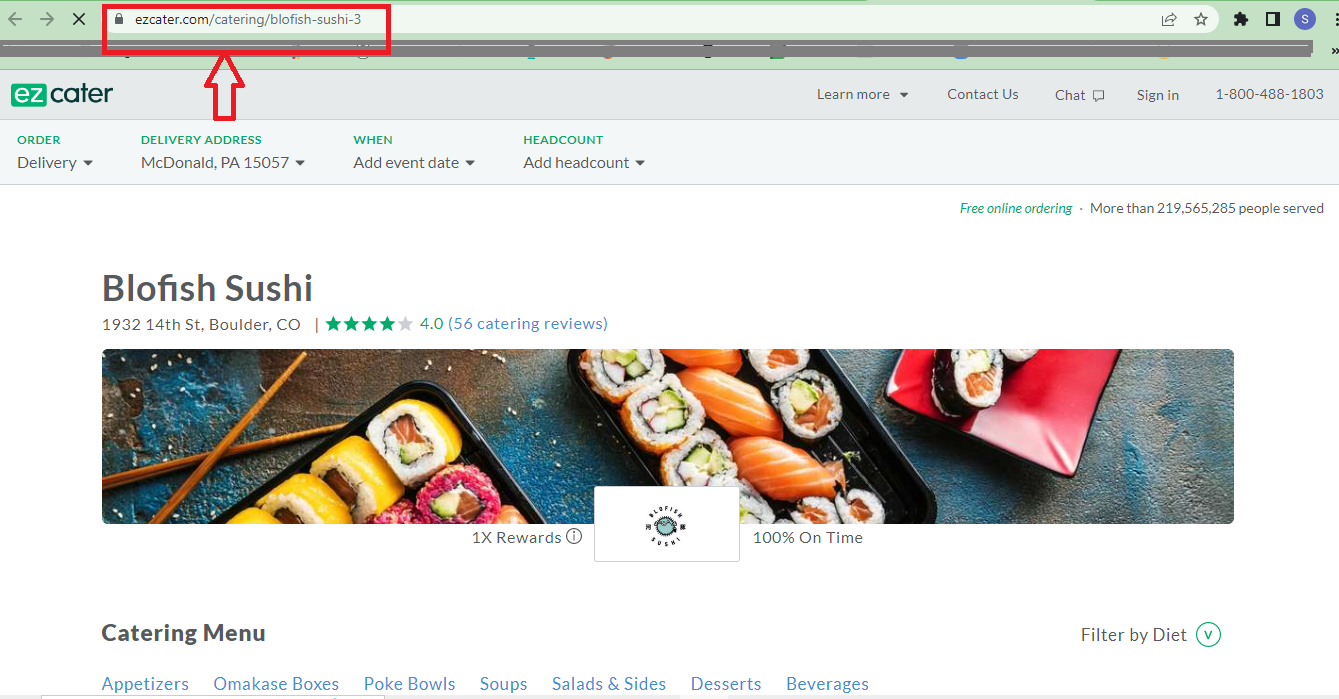Viewport: 1339px width, 699px height.
Task: Go to the ezCater home logo
Action: click(x=62, y=94)
